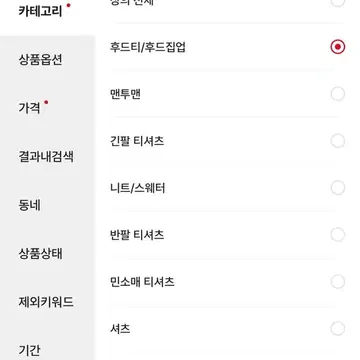Pick the 니트/스웨터 radio button

(x=338, y=188)
